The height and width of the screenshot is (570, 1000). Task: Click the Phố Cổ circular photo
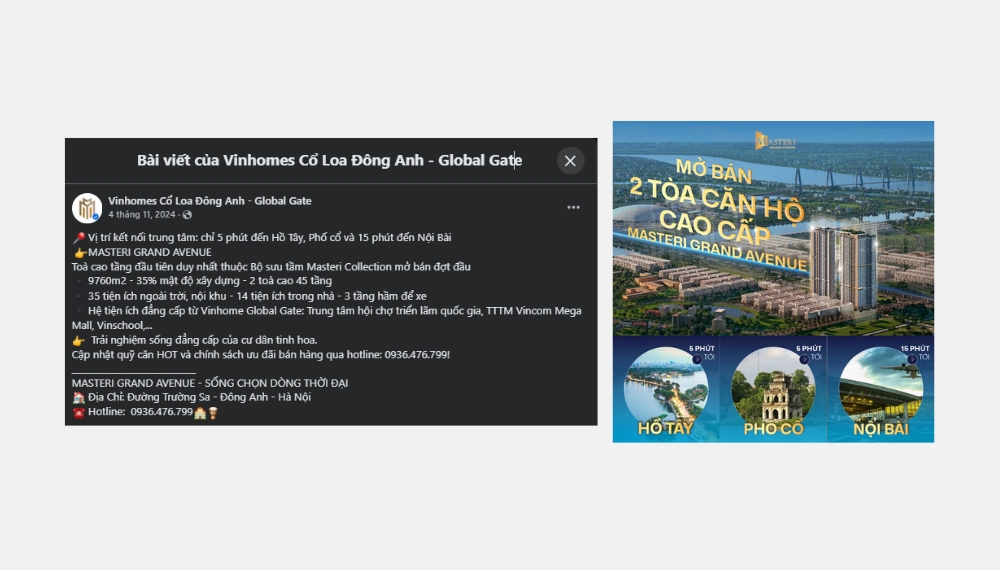pos(773,388)
